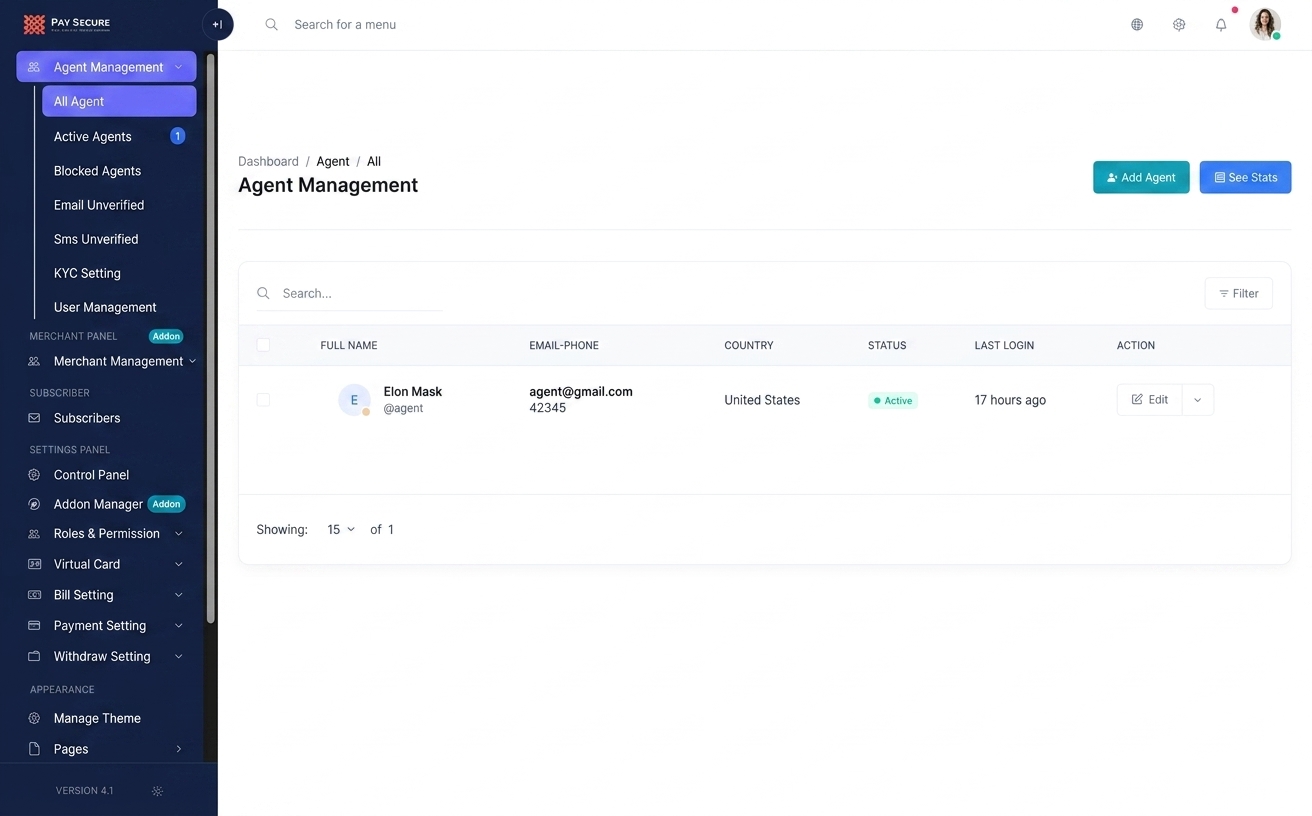Click the Bill Setting icon

pyautogui.click(x=34, y=595)
